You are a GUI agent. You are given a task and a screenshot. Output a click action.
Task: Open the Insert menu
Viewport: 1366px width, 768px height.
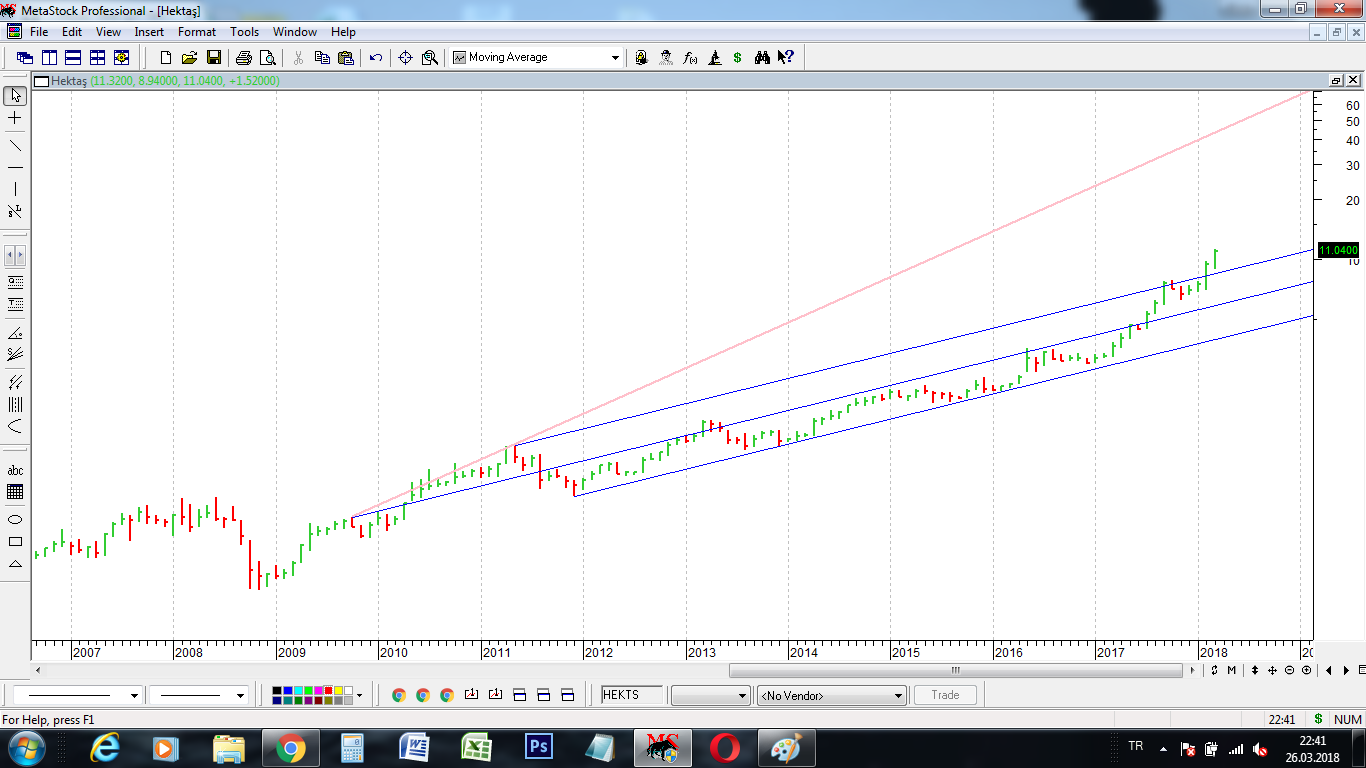[x=149, y=32]
